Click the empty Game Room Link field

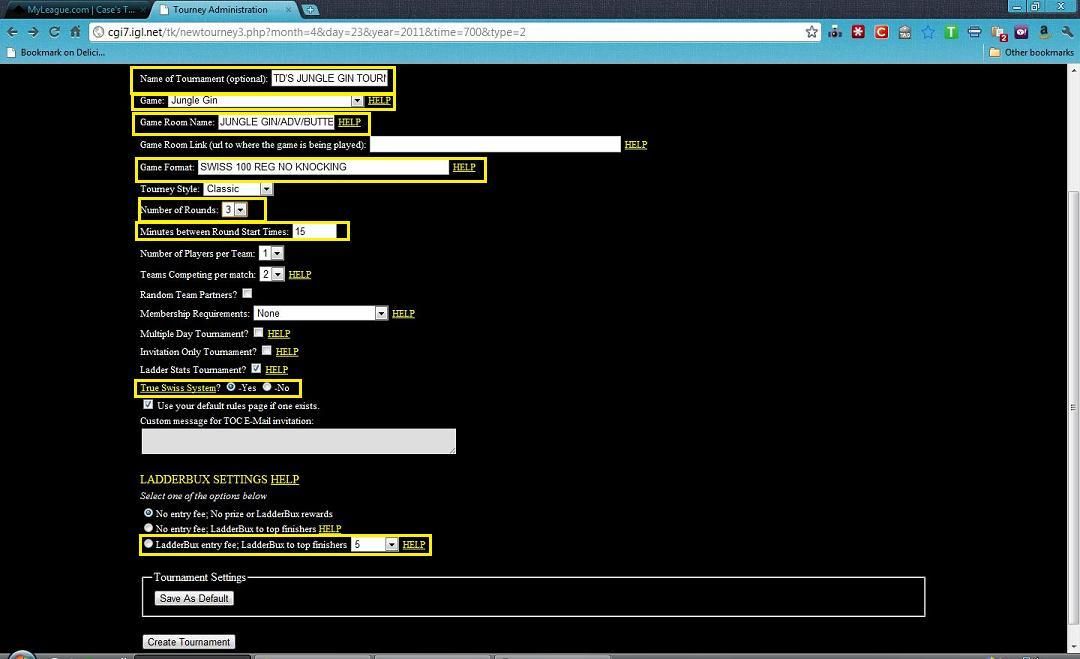tap(495, 144)
